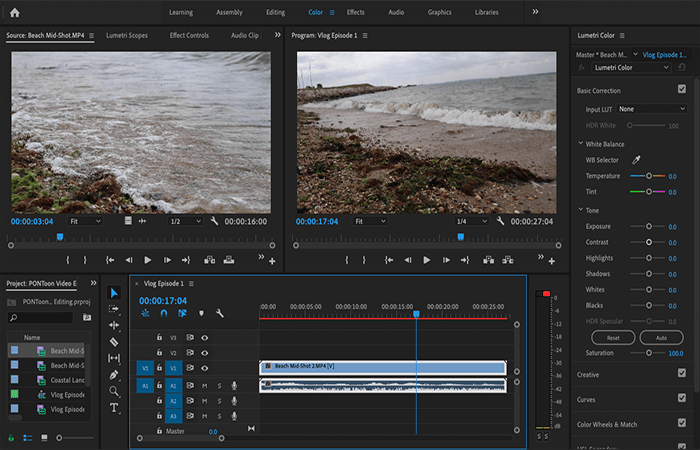Screen dimensions: 700x450
Task: Click the Reset button in Tone
Action: (613, 338)
